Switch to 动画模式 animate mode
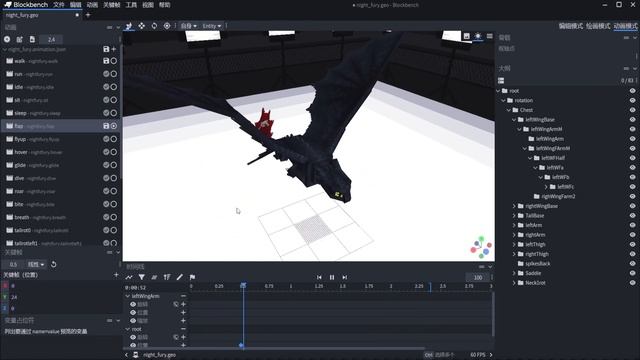 (x=625, y=26)
